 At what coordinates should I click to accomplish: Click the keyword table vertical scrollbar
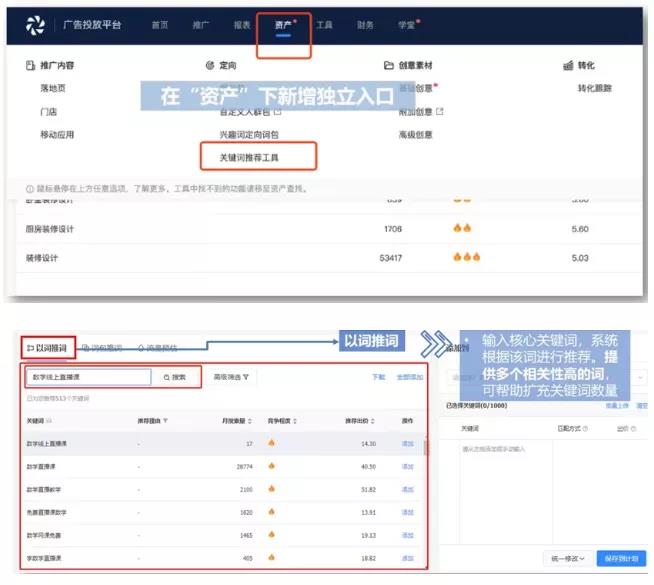click(425, 448)
